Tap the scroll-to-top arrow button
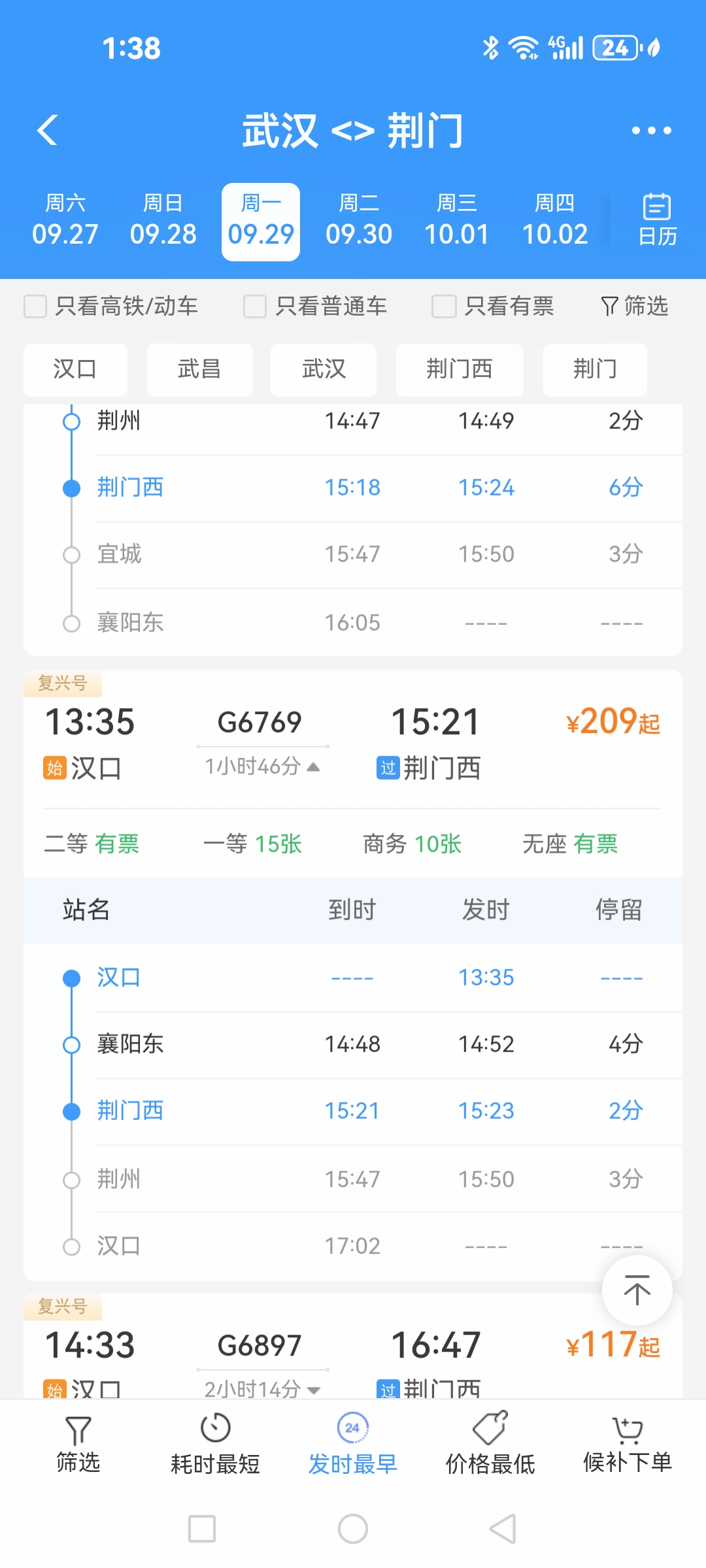This screenshot has height=1568, width=706. tap(637, 1290)
